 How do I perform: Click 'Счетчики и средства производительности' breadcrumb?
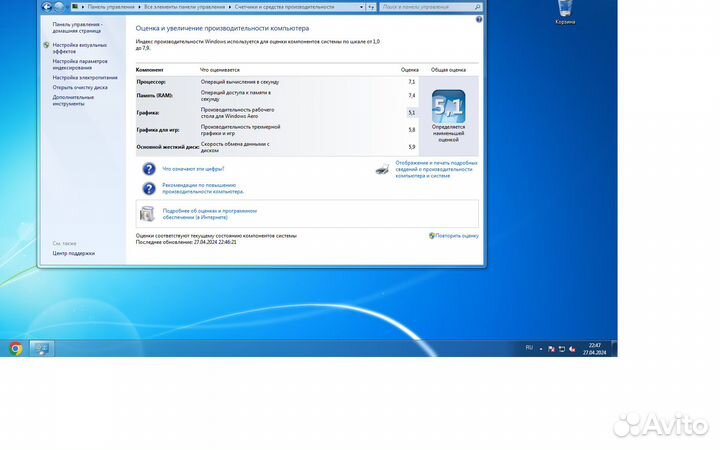pyautogui.click(x=284, y=7)
